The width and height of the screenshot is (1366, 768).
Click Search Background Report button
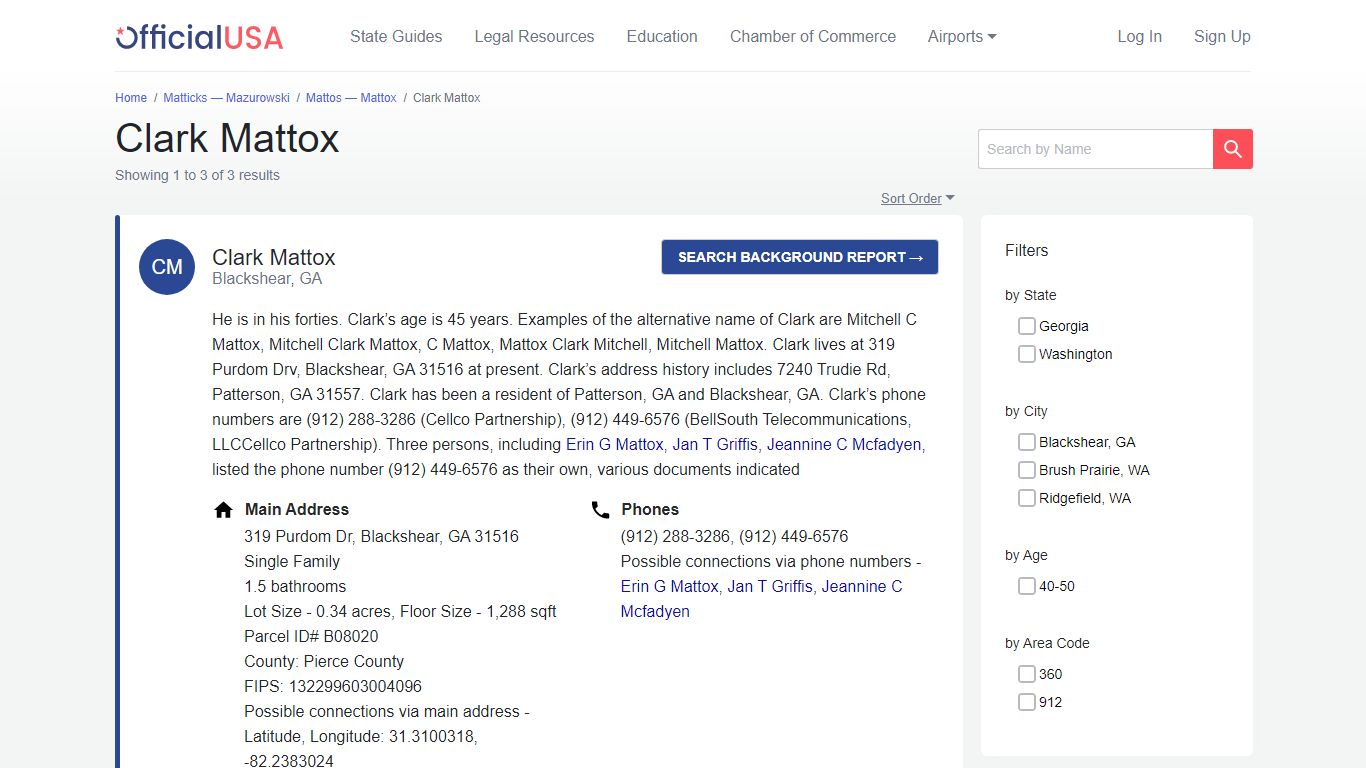tap(800, 257)
